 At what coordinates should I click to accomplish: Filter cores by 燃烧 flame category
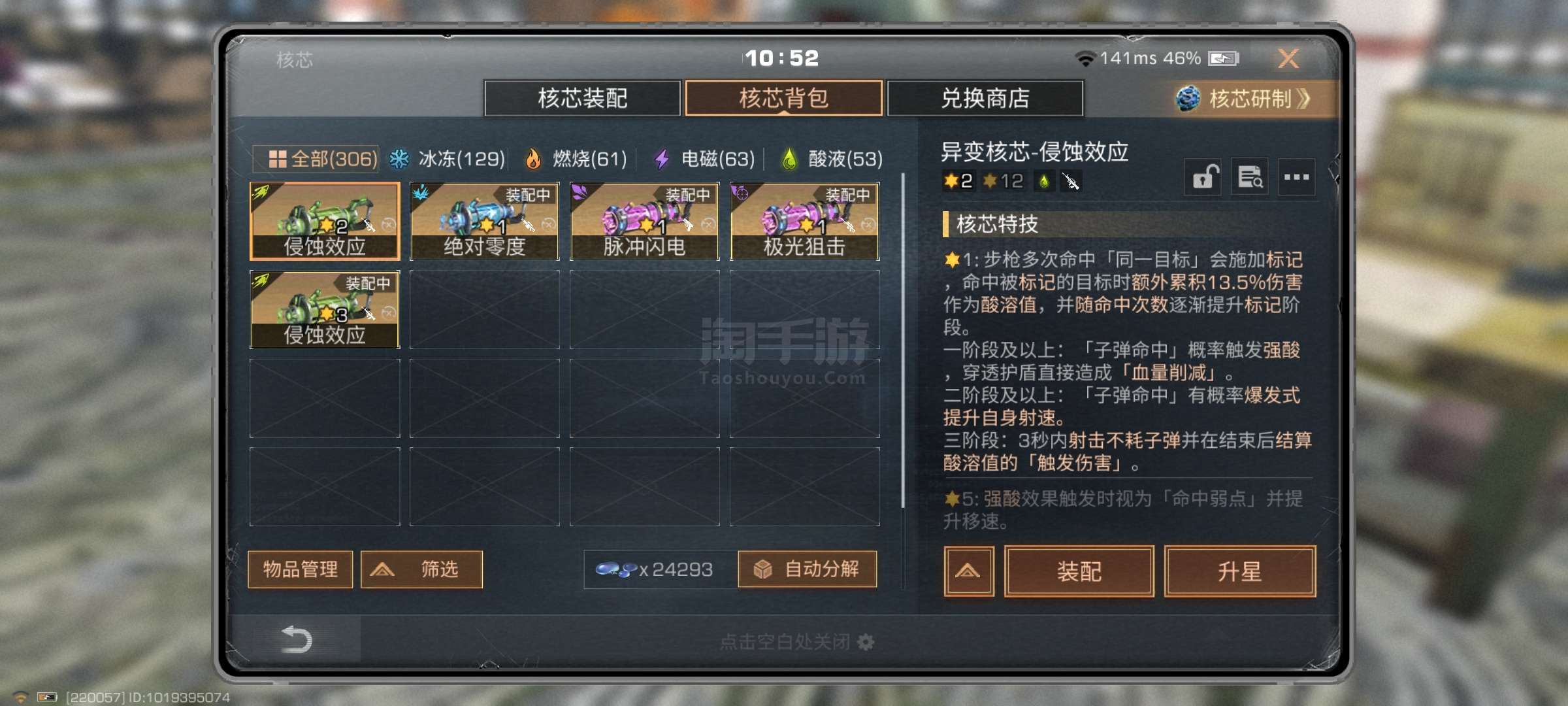click(x=576, y=159)
